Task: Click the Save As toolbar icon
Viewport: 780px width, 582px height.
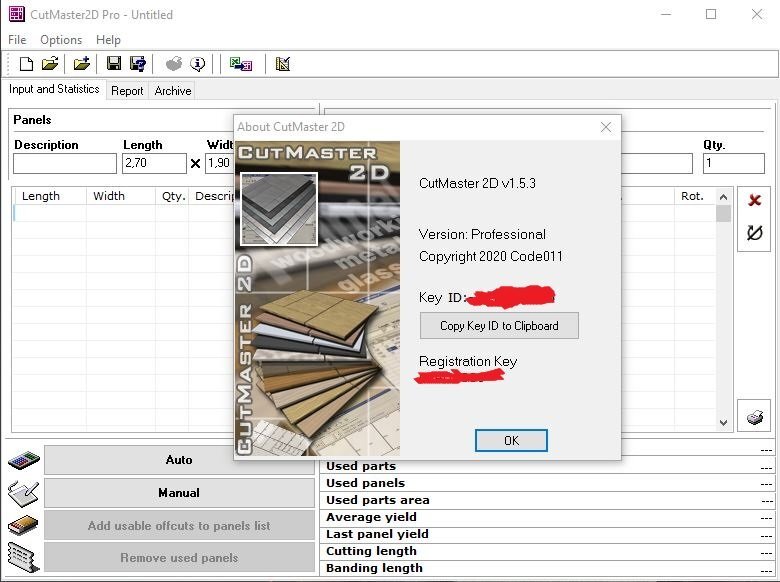Action: coord(138,64)
